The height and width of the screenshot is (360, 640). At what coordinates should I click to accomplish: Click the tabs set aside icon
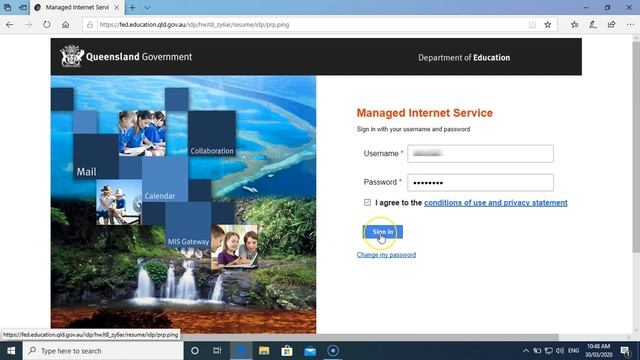pos(7,7)
